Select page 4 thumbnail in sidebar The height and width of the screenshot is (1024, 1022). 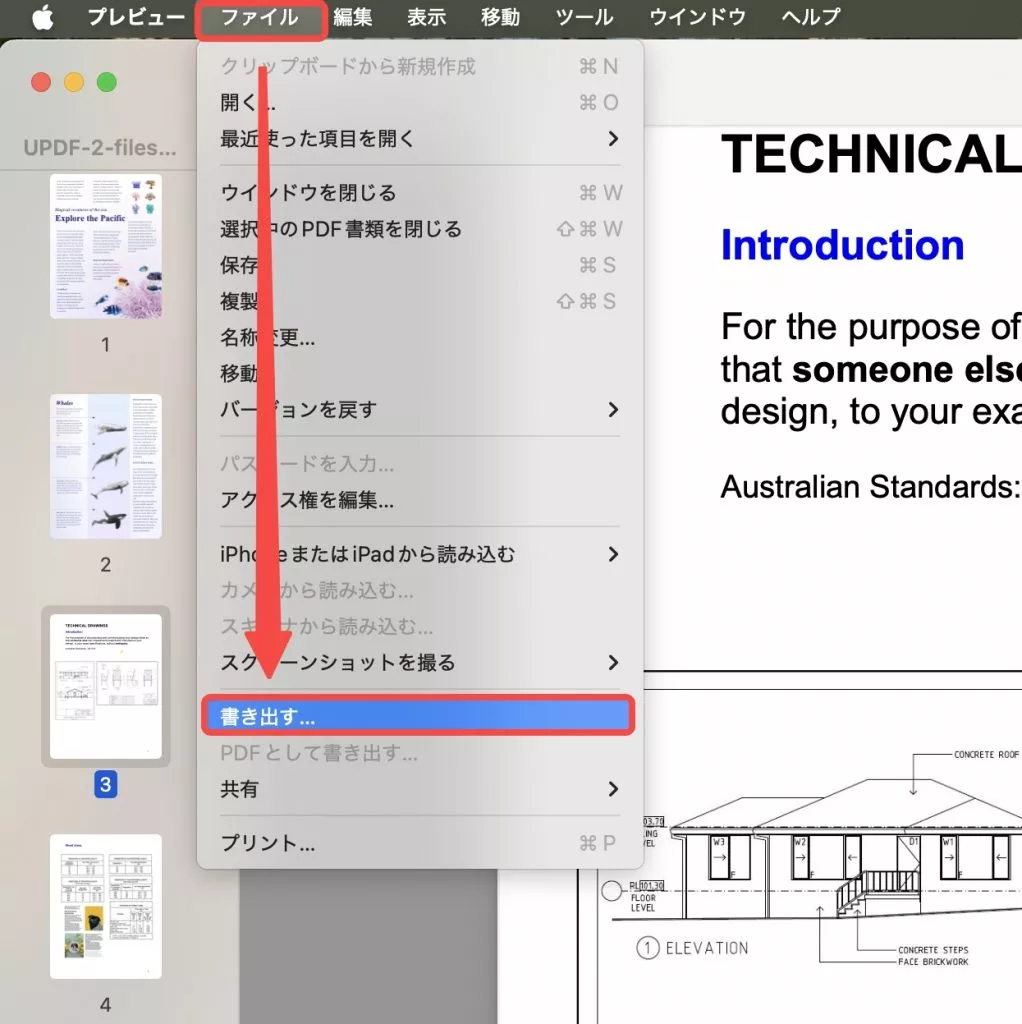104,905
